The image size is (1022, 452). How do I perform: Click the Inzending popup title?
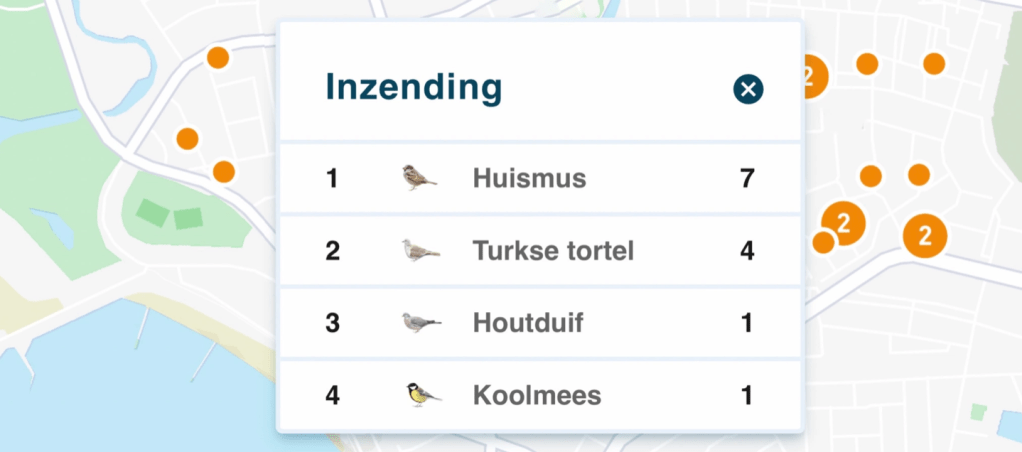(x=414, y=89)
